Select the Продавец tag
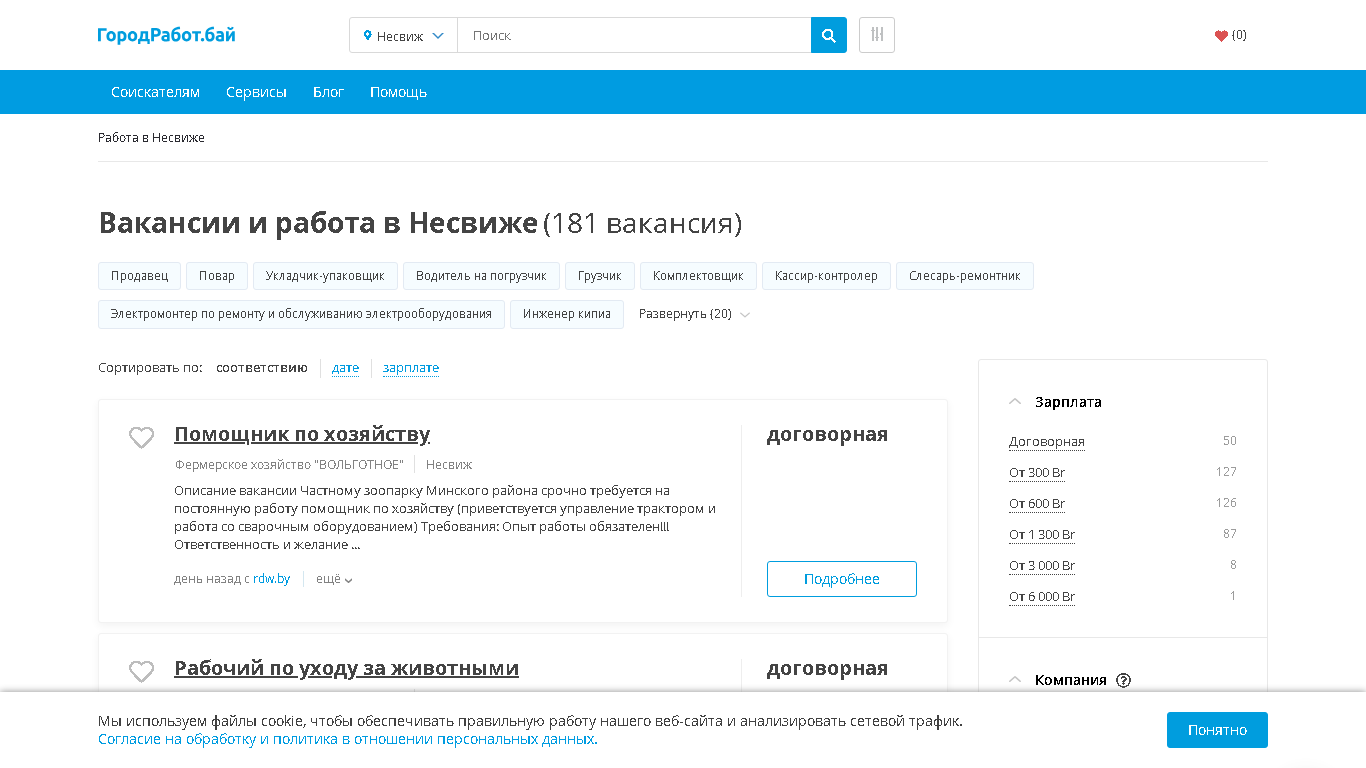1366x768 pixels. tap(139, 276)
